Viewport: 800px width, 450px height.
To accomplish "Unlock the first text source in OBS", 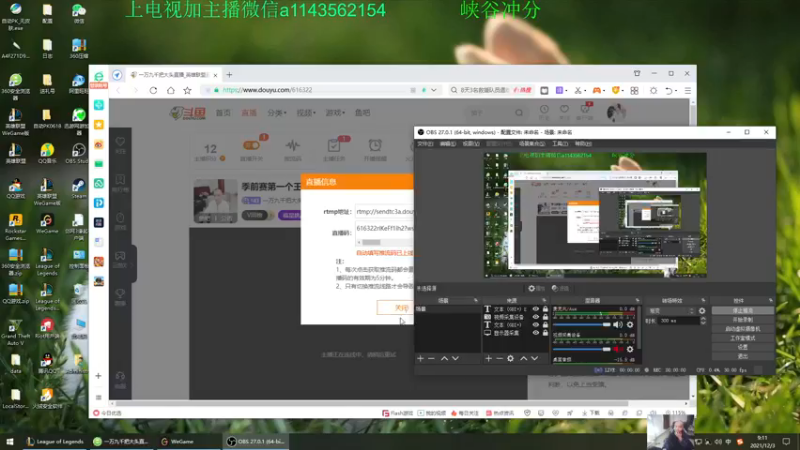I will [x=545, y=309].
